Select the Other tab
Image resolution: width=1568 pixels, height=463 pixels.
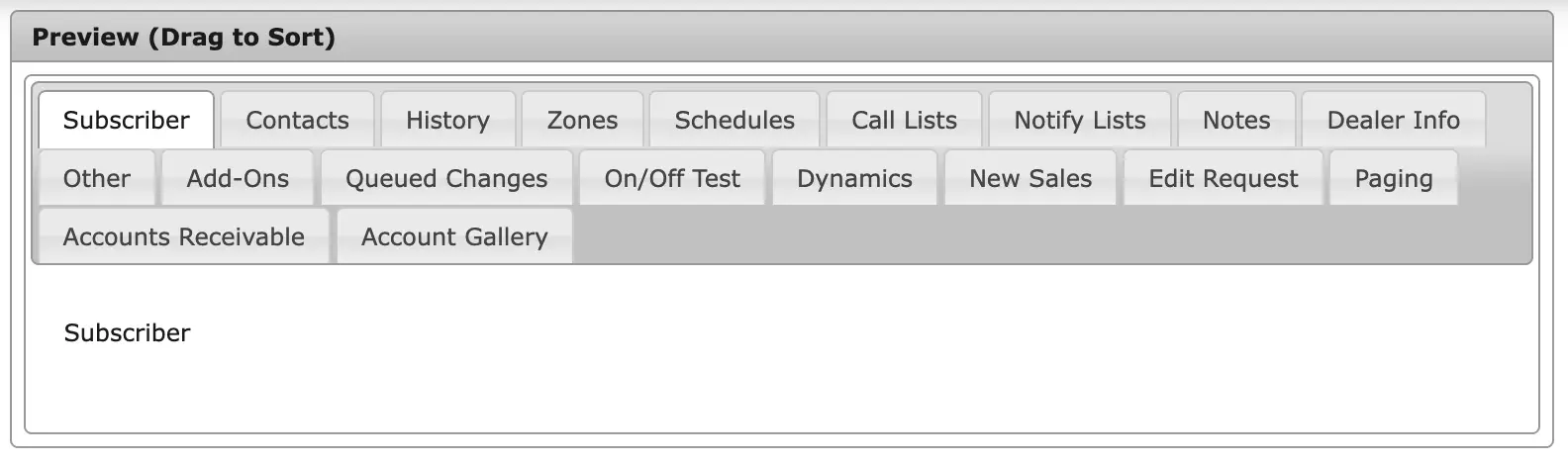point(97,178)
